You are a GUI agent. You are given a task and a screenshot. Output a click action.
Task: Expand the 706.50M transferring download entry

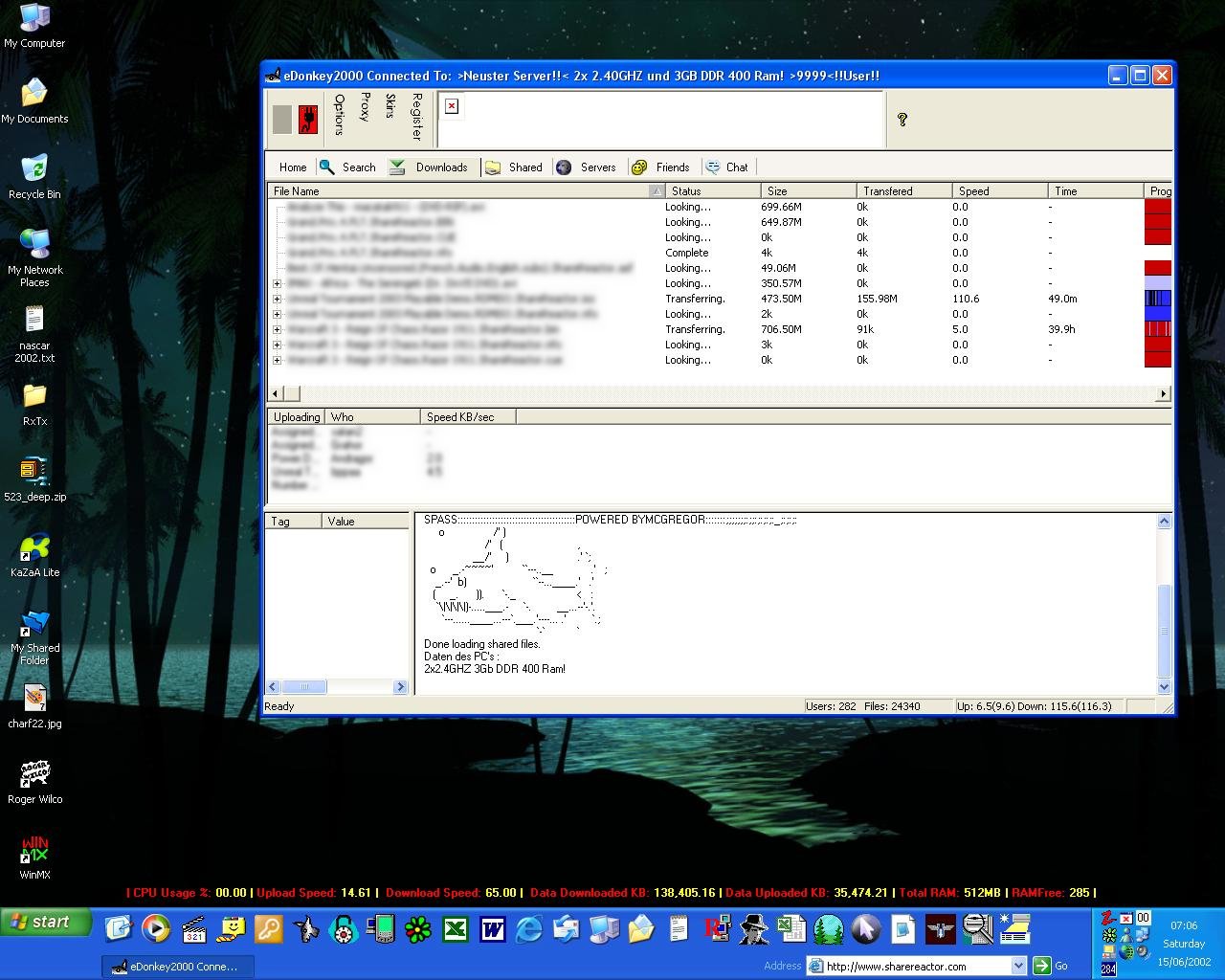(x=277, y=329)
